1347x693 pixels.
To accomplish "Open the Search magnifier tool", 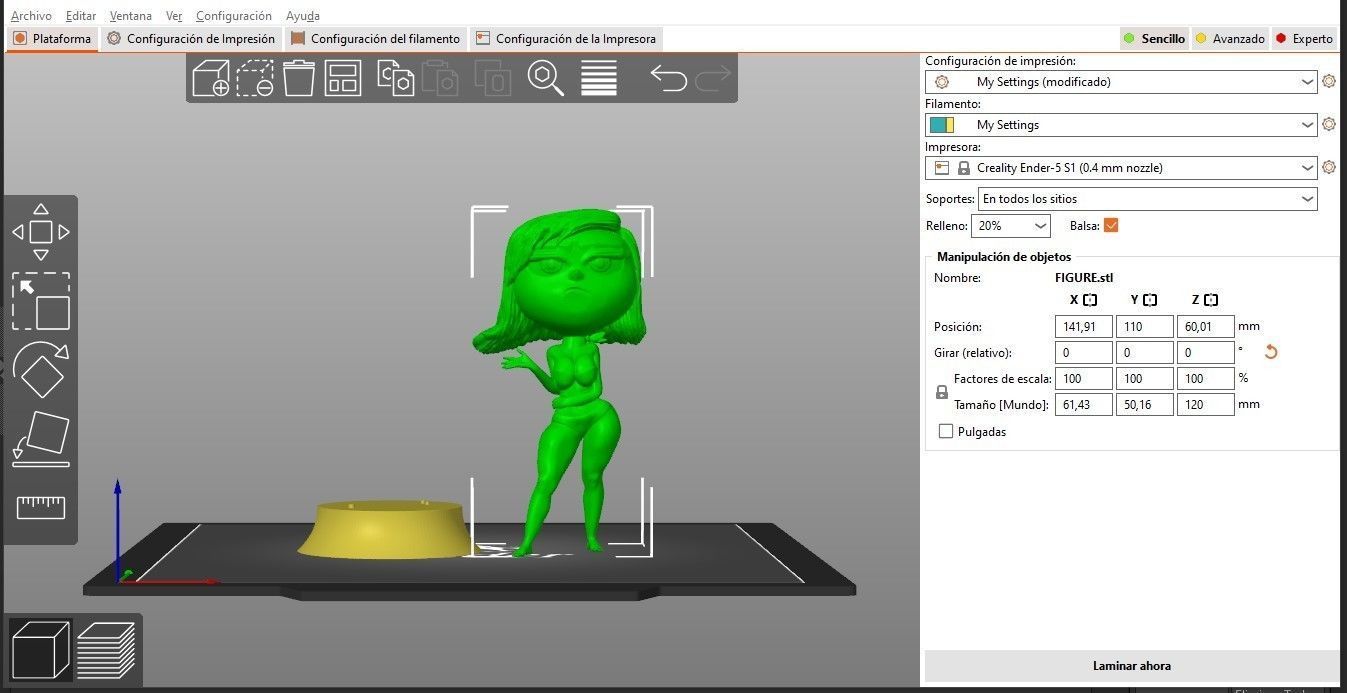I will [x=546, y=78].
